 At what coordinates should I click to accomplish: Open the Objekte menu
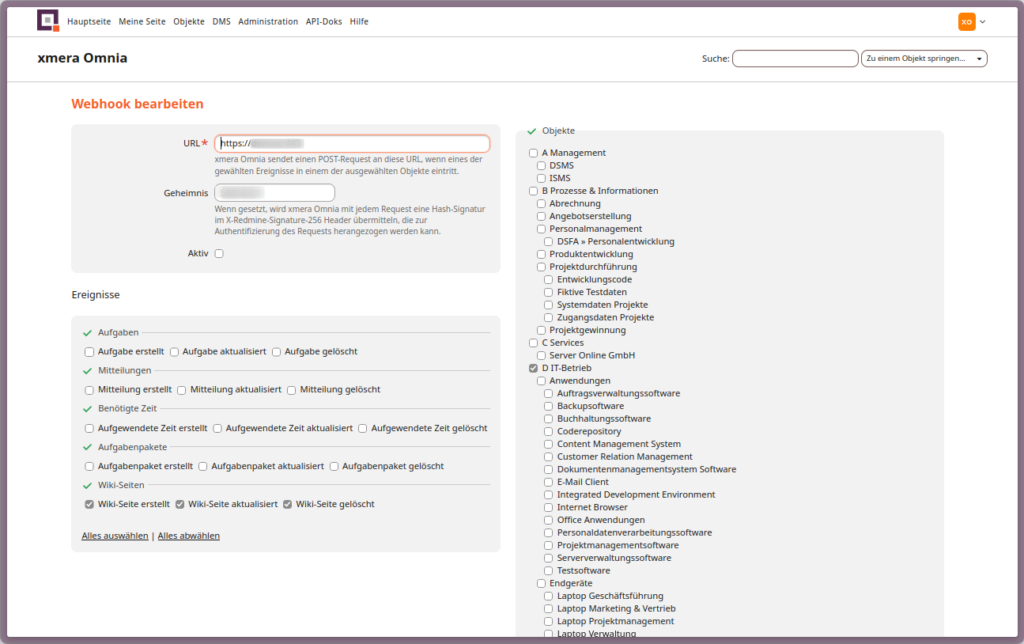pyautogui.click(x=189, y=22)
